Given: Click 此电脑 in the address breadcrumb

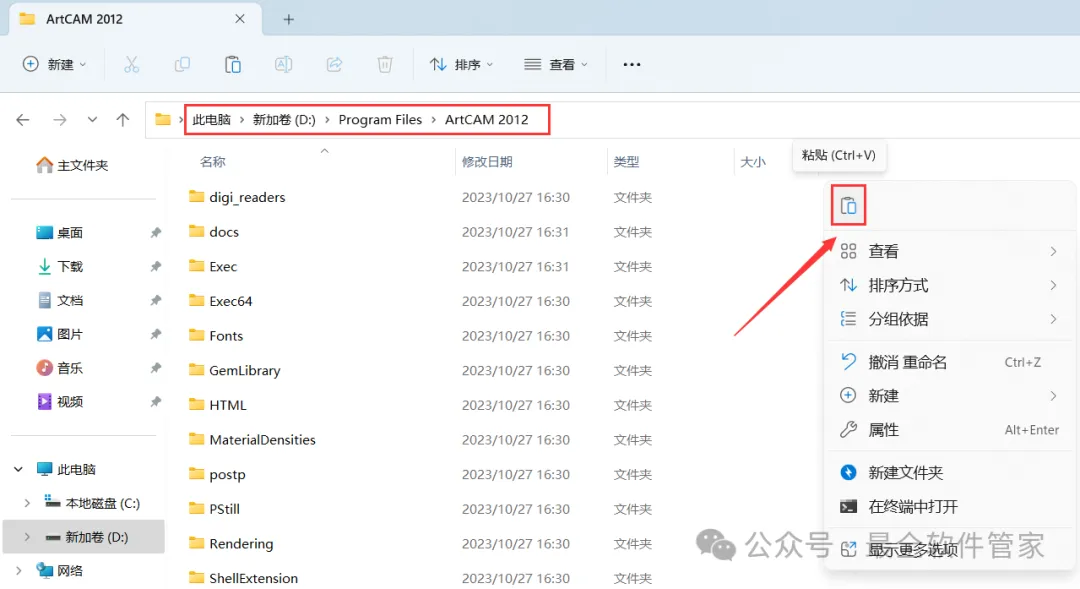Looking at the screenshot, I should [211, 120].
